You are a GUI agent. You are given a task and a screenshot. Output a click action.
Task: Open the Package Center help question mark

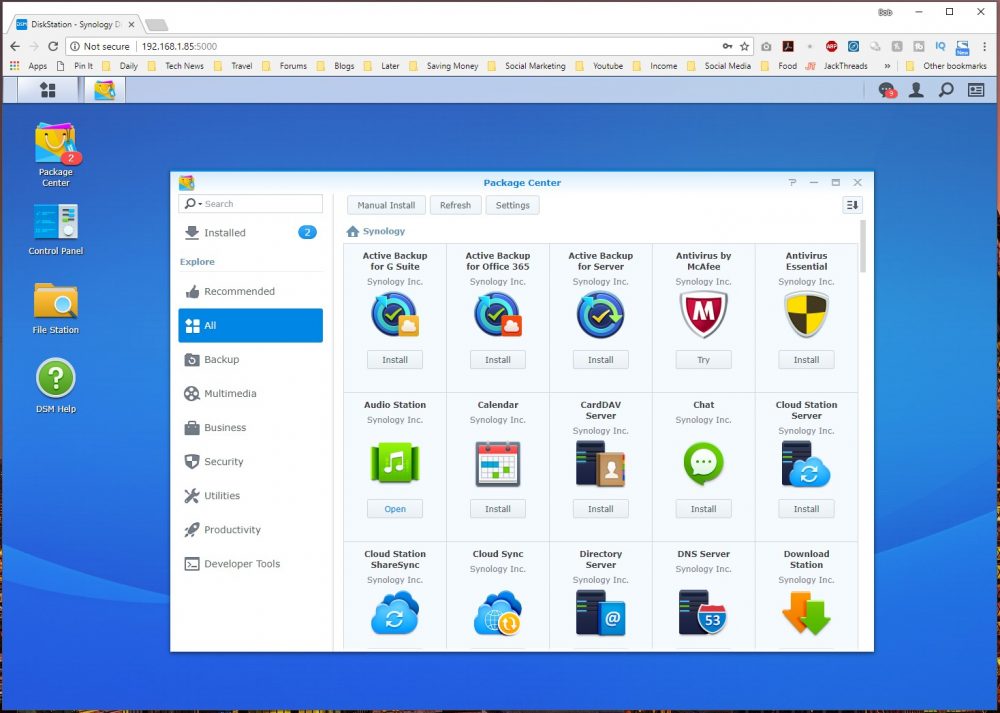(792, 182)
